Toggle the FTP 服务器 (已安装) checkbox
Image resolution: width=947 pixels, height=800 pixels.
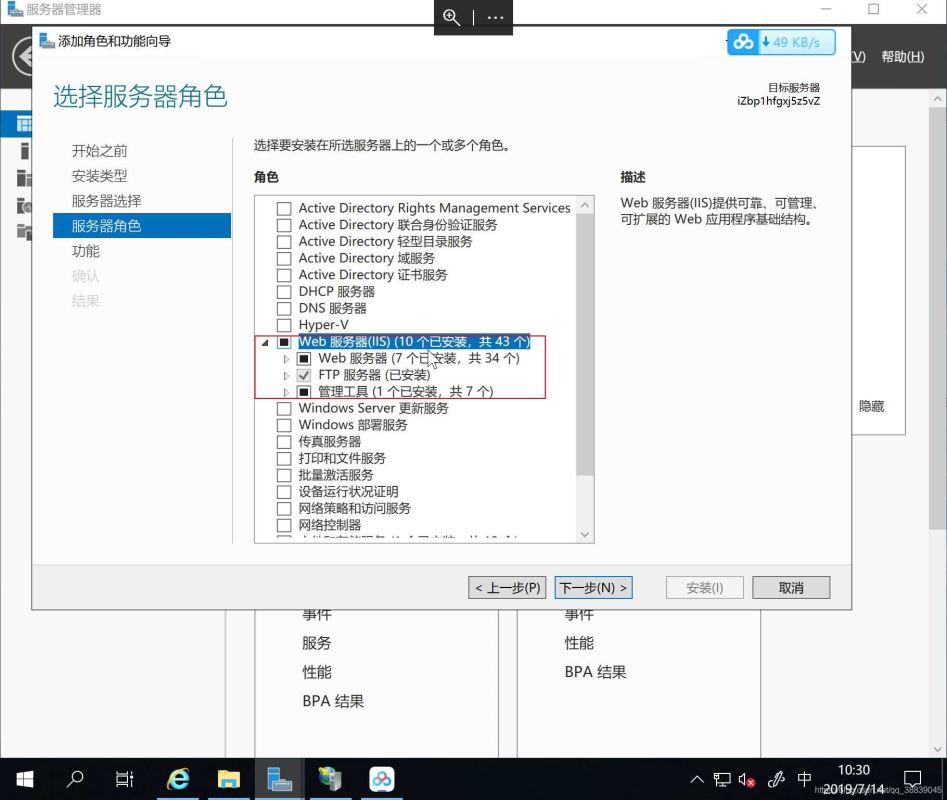click(304, 376)
